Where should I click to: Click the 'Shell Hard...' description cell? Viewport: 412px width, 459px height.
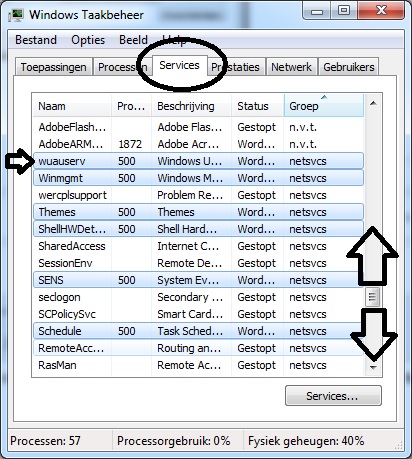pyautogui.click(x=187, y=229)
